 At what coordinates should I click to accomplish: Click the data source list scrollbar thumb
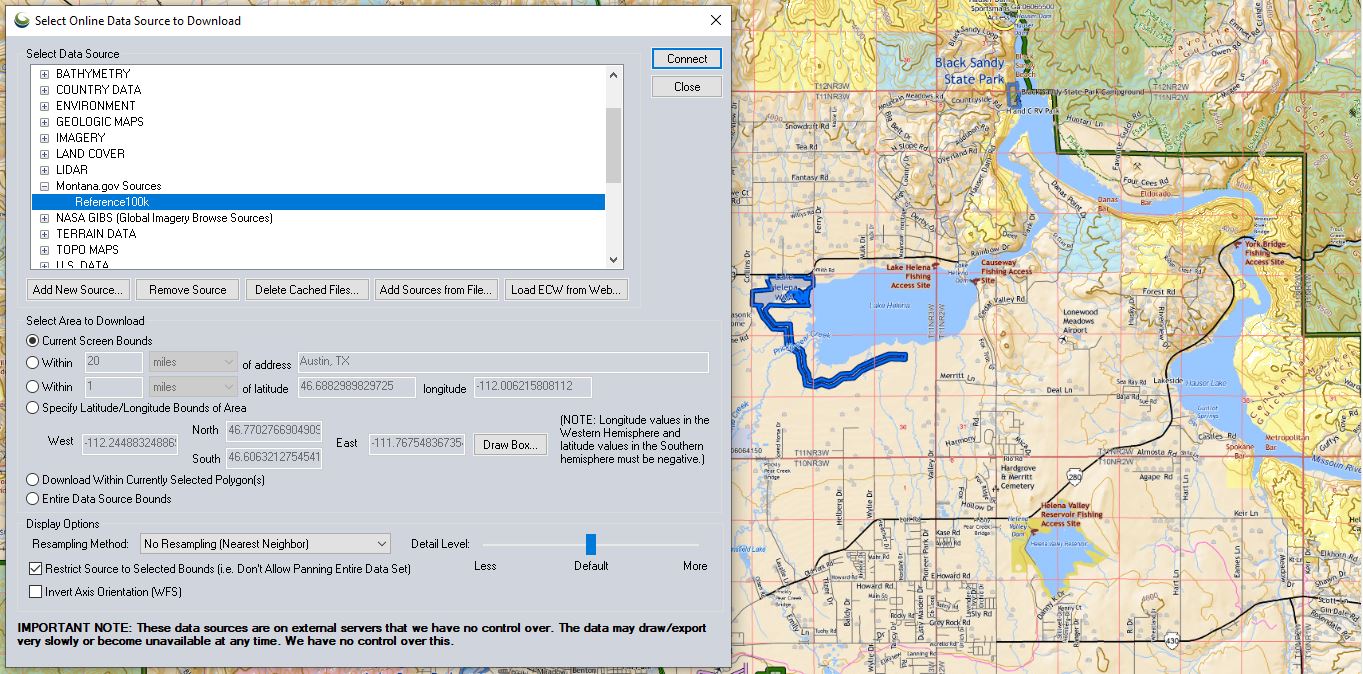point(614,146)
